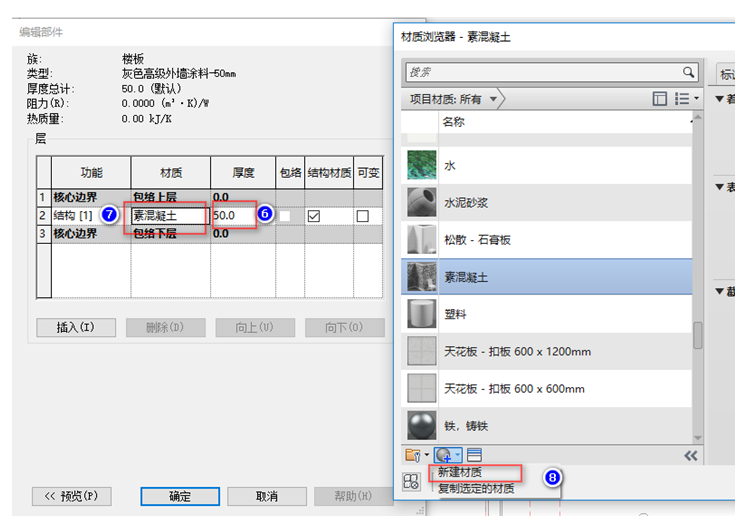Select the 水泥砂浆 name in material list
The image size is (753, 521).
[x=466, y=203]
